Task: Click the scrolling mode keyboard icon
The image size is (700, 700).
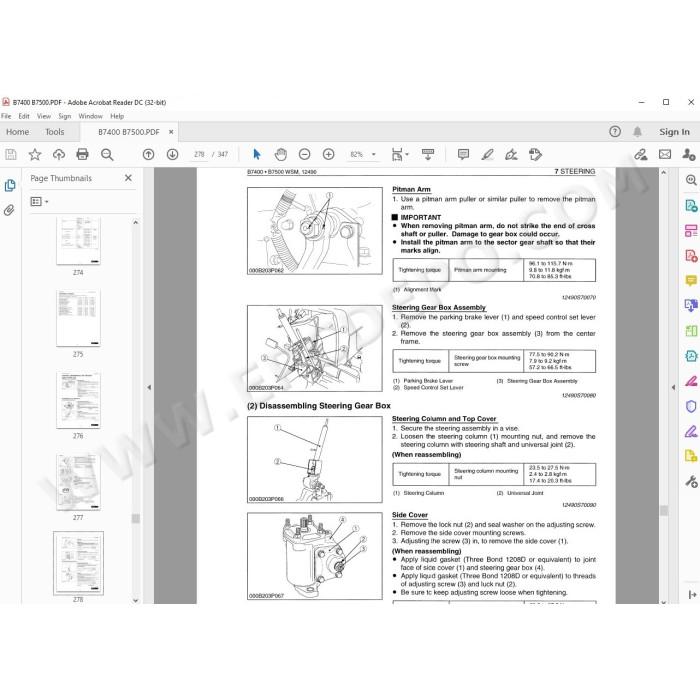Action: (428, 154)
